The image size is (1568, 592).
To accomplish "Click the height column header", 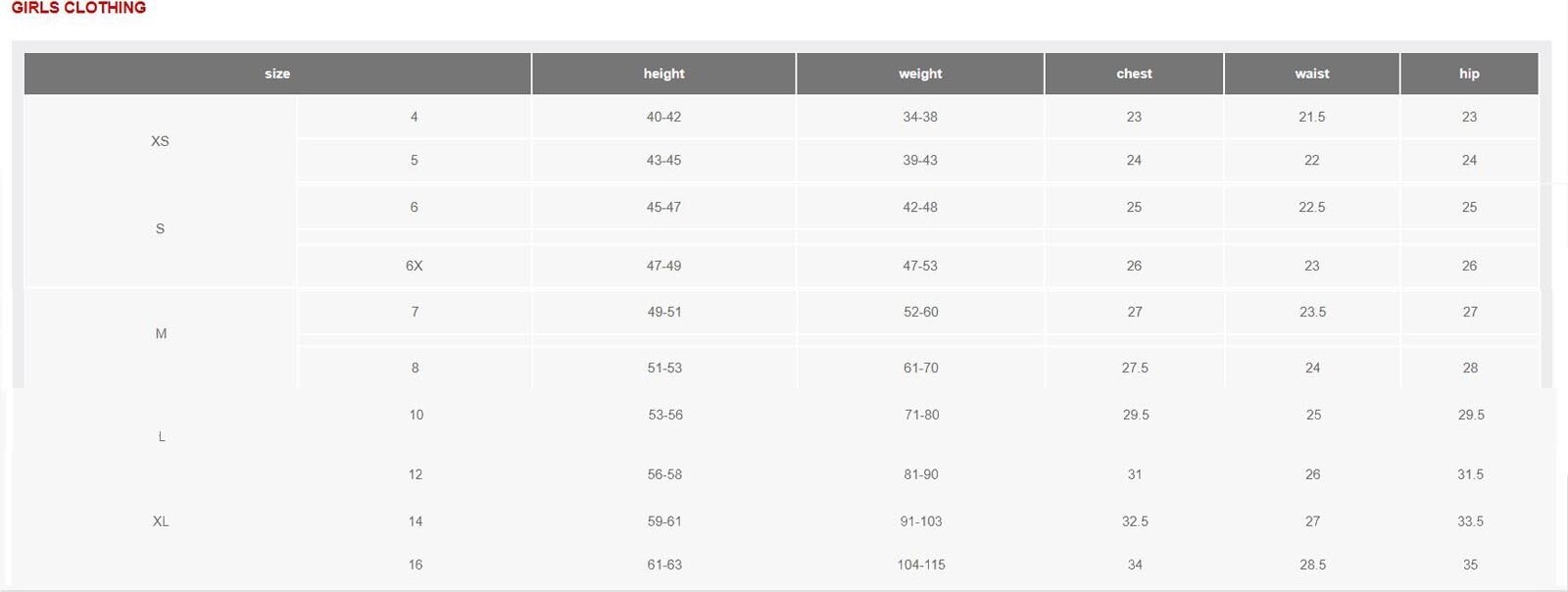I will tap(663, 74).
